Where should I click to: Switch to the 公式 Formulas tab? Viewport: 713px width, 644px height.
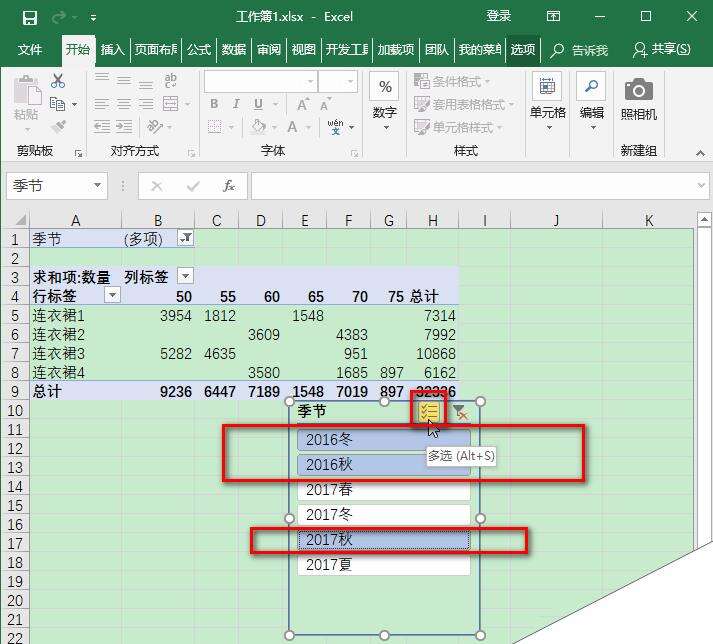[x=199, y=49]
